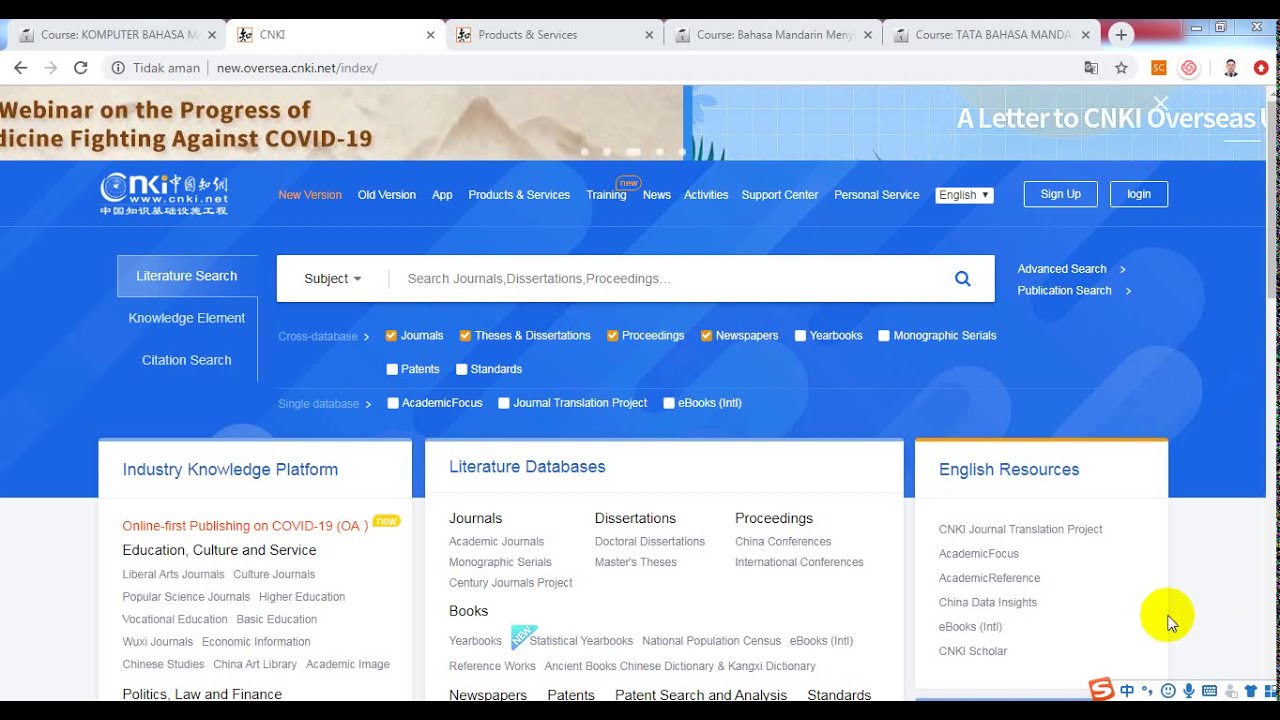This screenshot has width=1280, height=720.
Task: Click the site info icon beside Tidak aman
Action: [118, 68]
